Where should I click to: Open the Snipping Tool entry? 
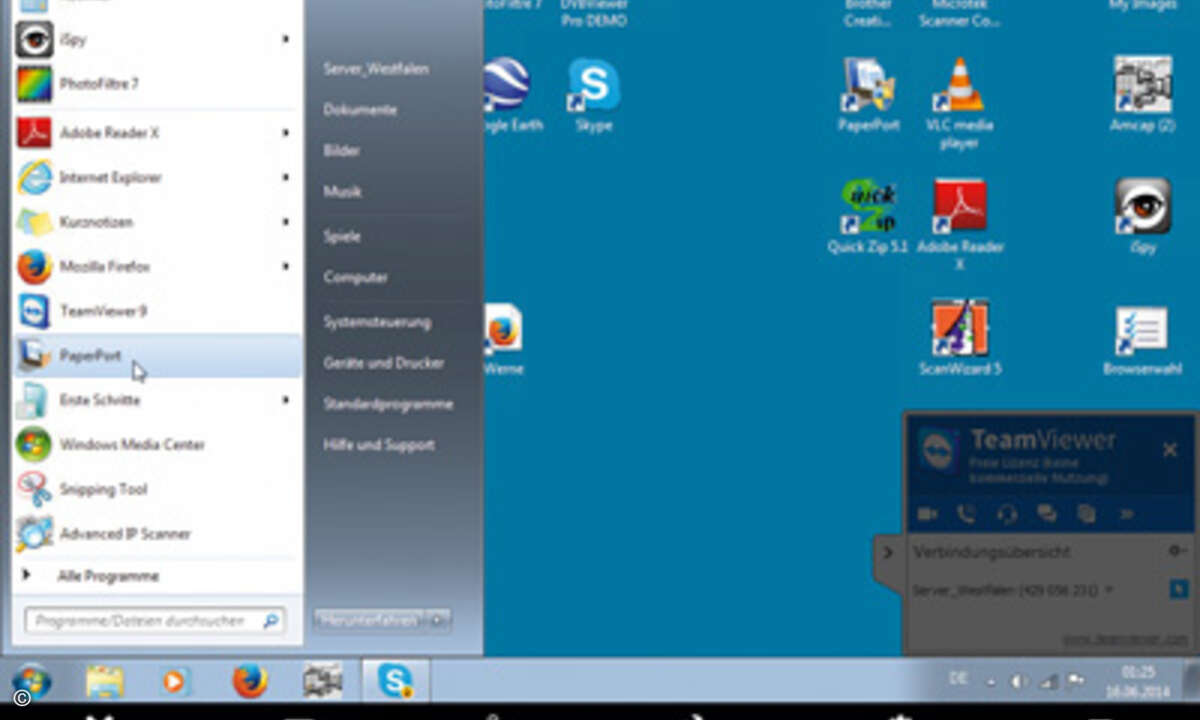[x=155, y=489]
